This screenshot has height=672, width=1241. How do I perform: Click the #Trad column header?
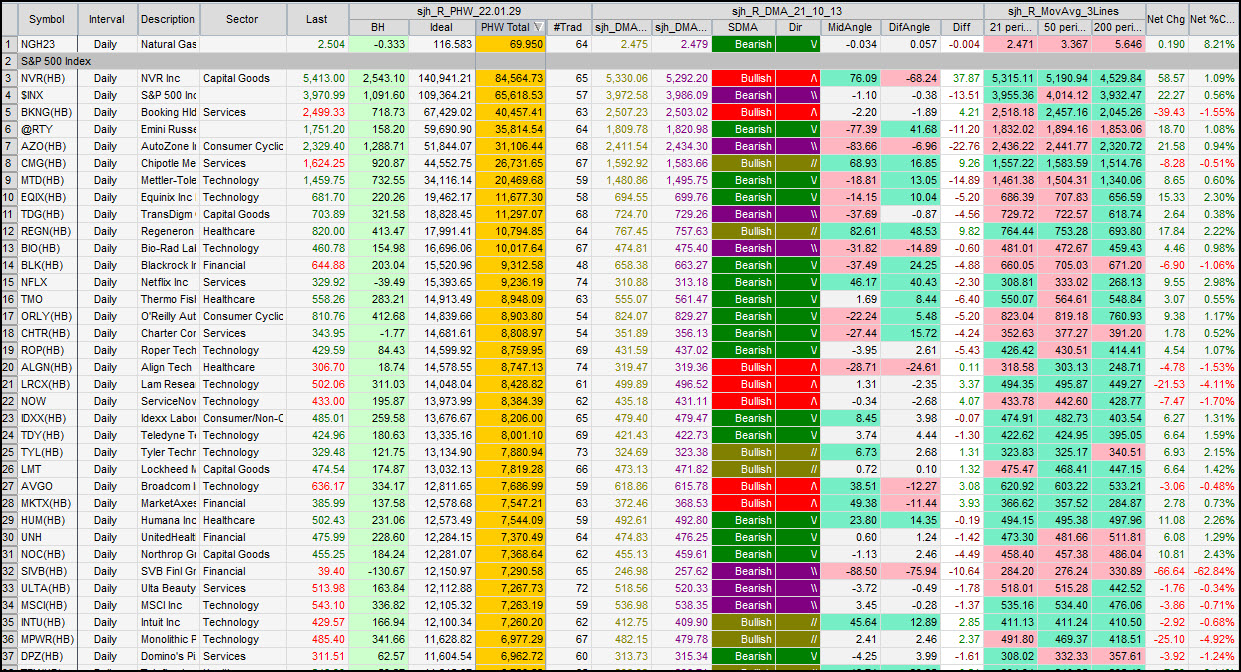tap(569, 27)
